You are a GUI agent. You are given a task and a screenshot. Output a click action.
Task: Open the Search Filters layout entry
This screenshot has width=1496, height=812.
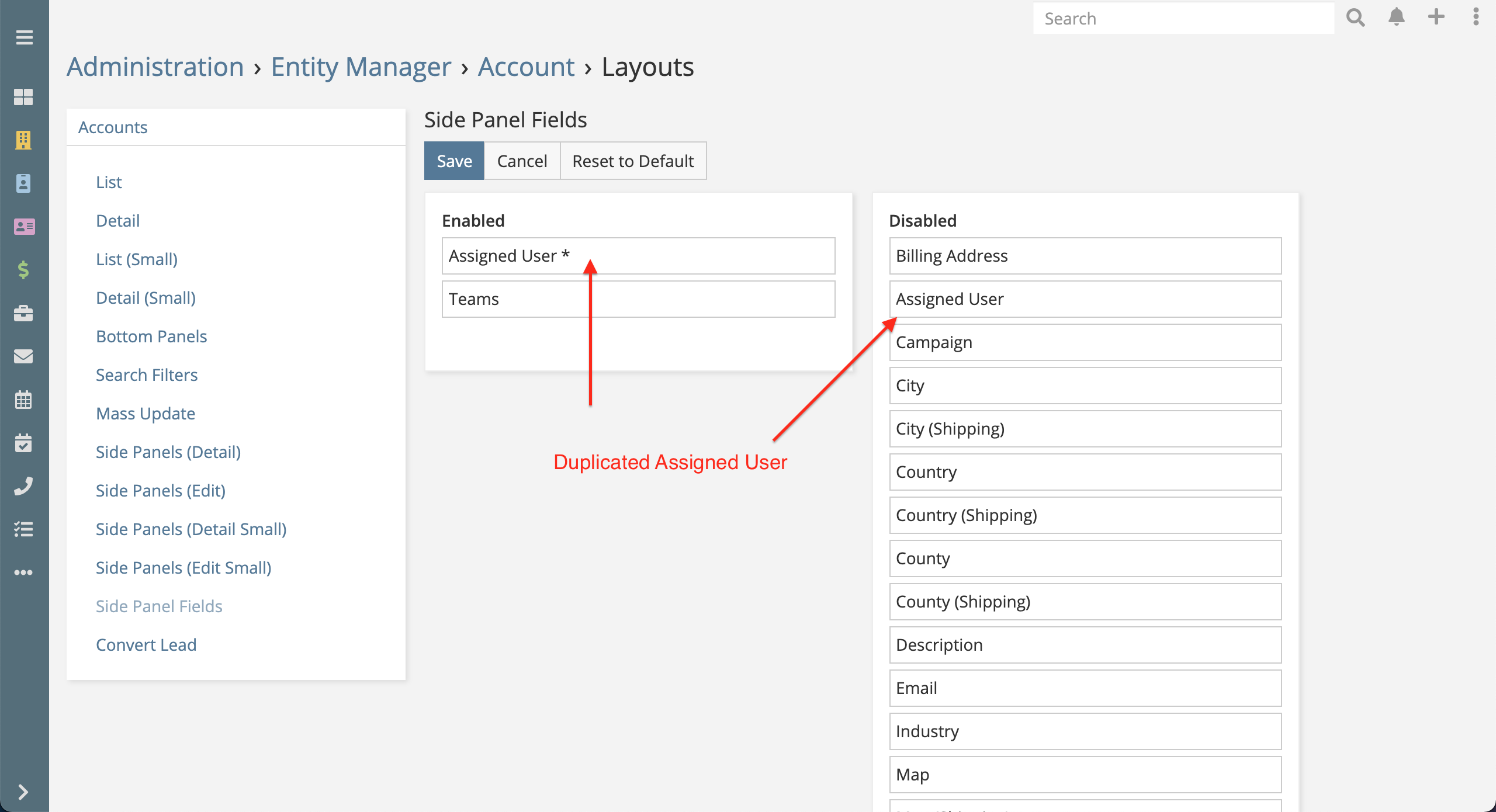[x=147, y=374]
